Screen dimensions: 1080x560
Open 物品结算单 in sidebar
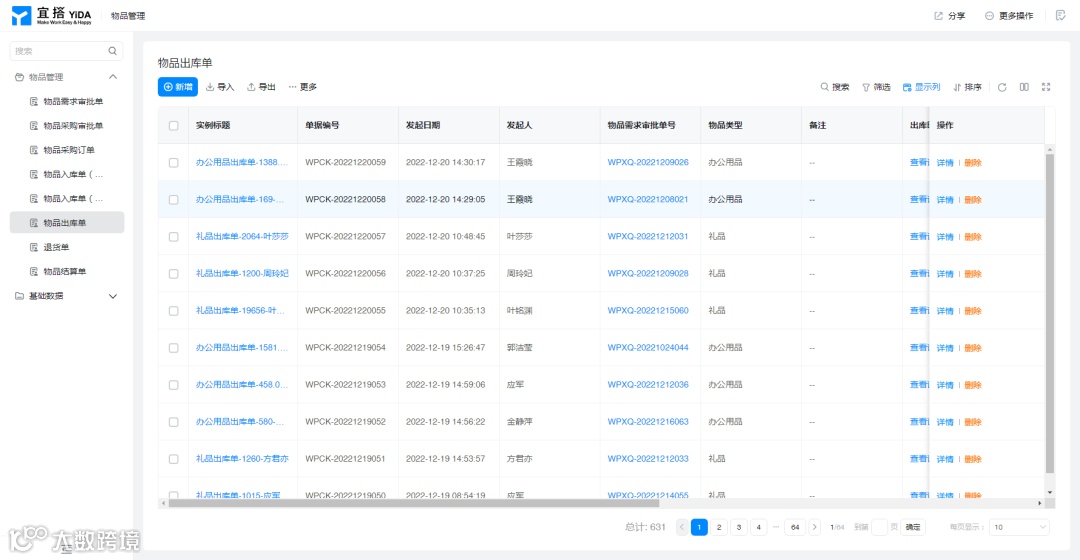point(67,271)
